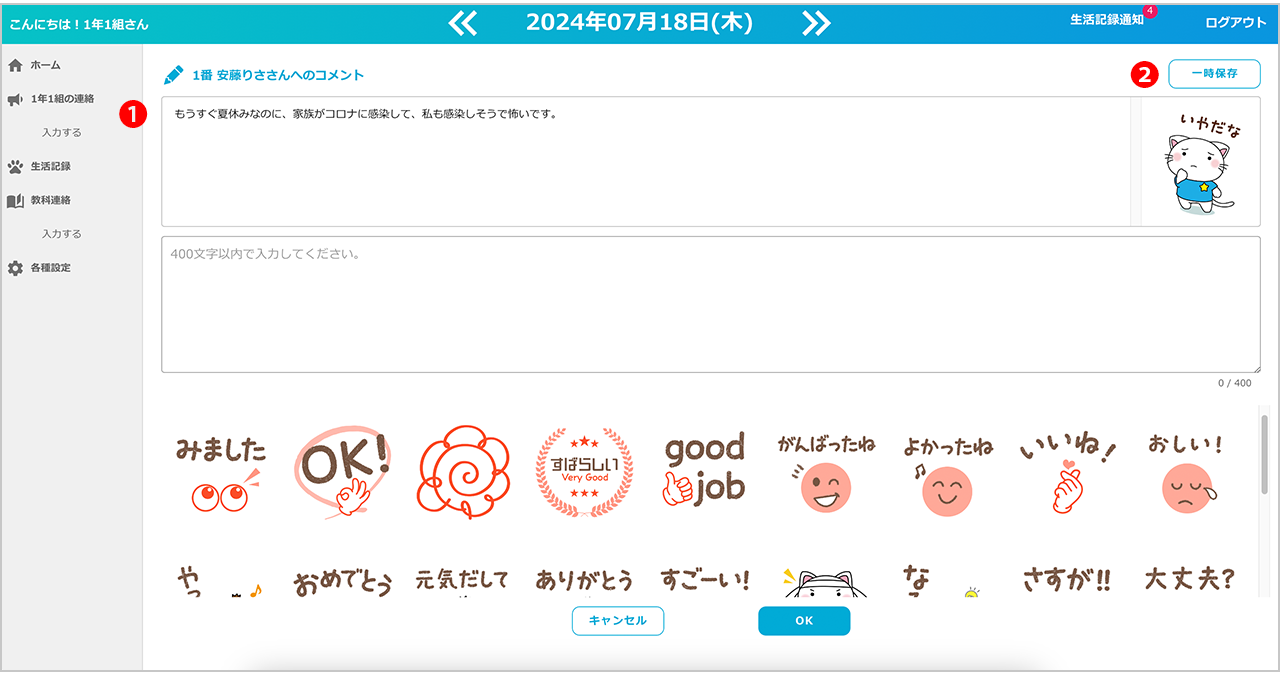Select the すばらしい Very Good wreath stamp
1280x675 pixels.
(x=585, y=471)
